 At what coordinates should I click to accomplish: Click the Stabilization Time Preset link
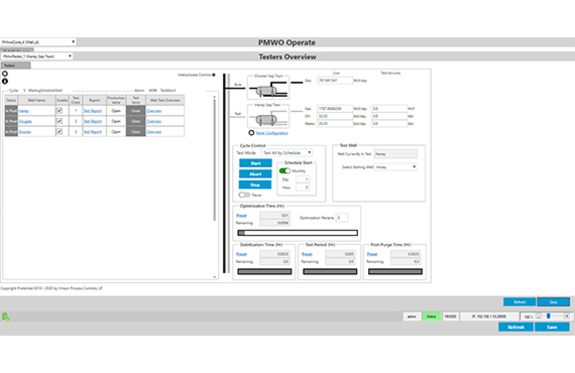(x=241, y=254)
